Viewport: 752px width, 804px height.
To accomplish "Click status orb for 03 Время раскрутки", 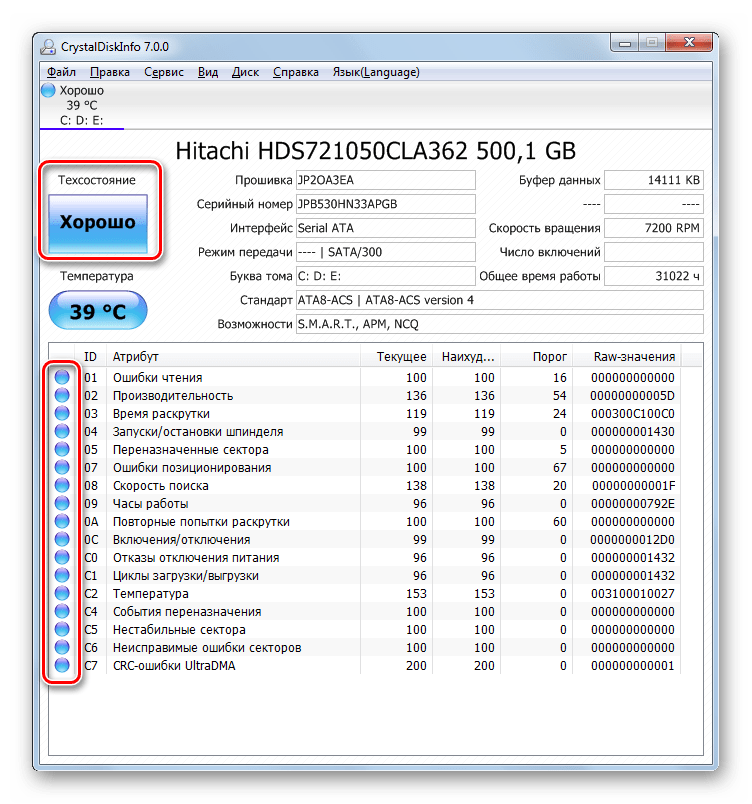I will tap(62, 413).
